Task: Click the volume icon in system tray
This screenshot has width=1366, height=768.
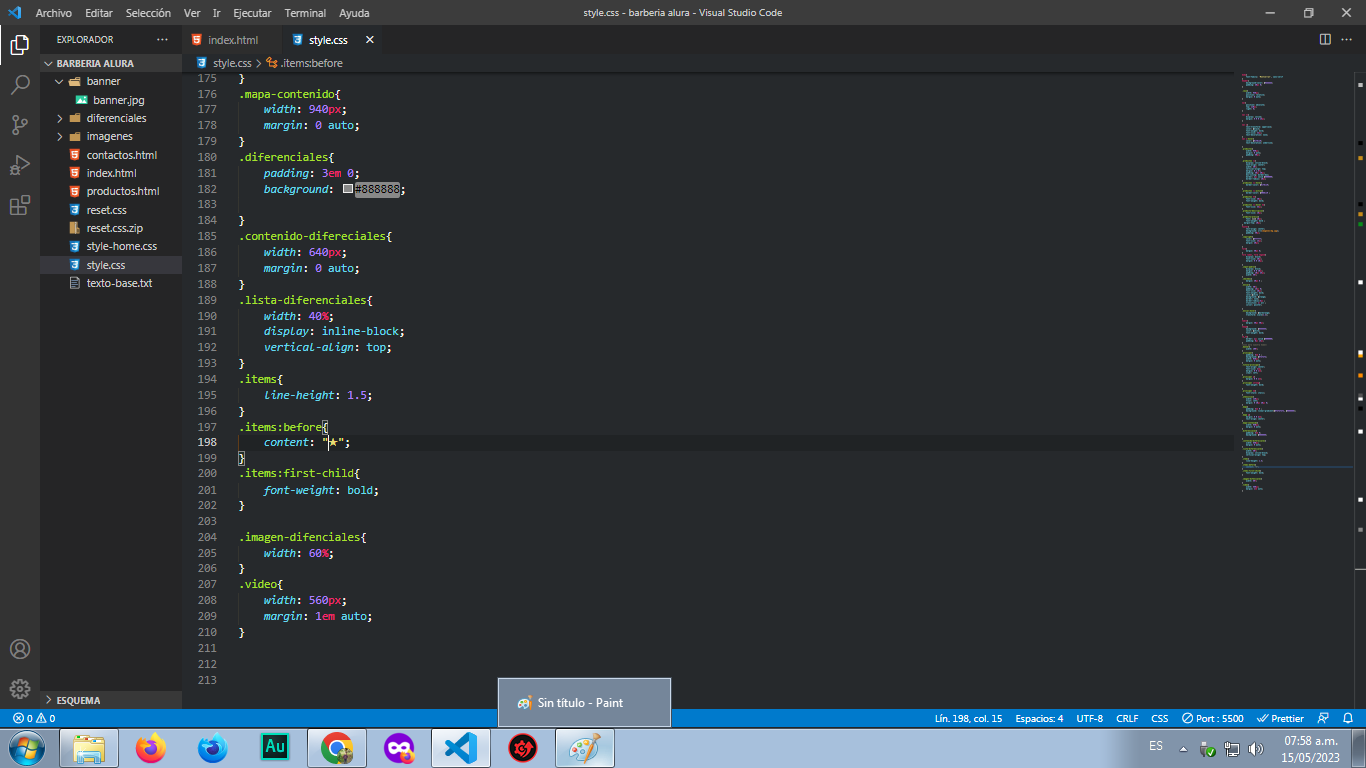Action: pos(1256,748)
